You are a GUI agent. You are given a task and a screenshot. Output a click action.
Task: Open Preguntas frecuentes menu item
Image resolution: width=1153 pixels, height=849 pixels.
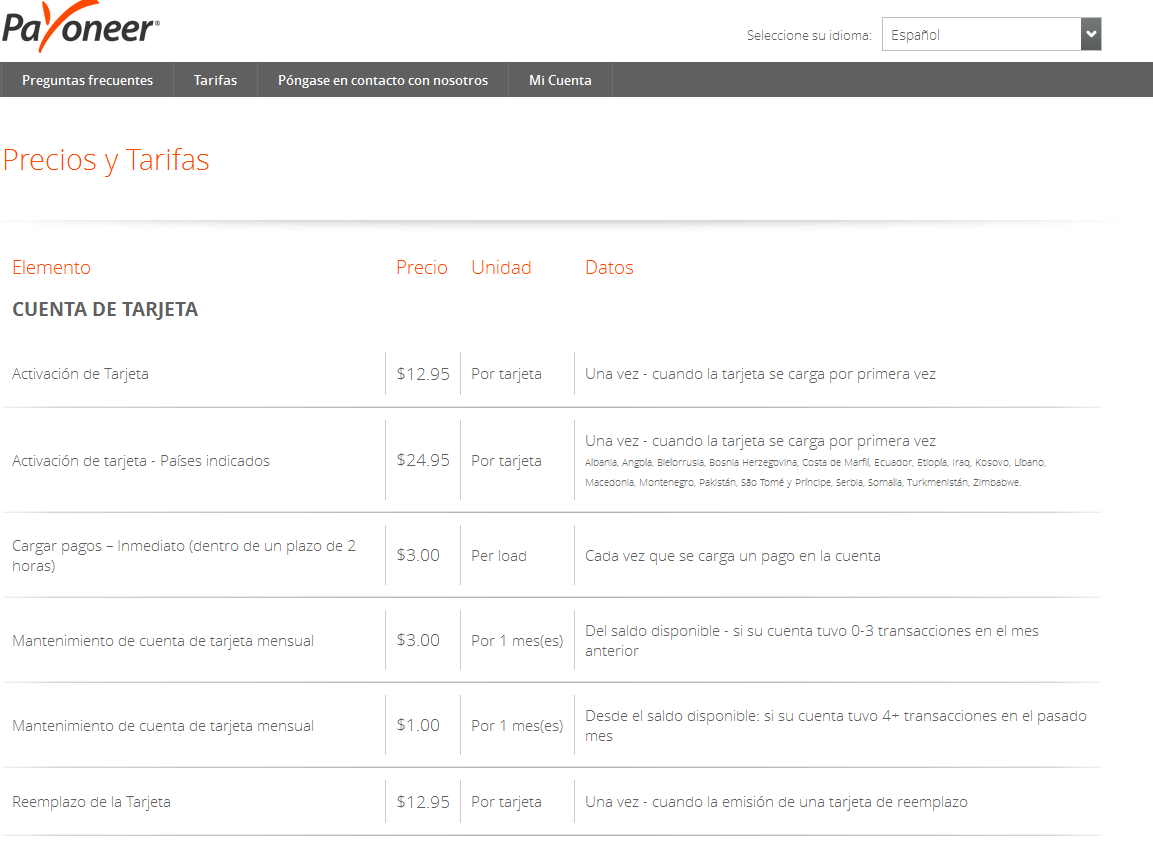point(87,80)
